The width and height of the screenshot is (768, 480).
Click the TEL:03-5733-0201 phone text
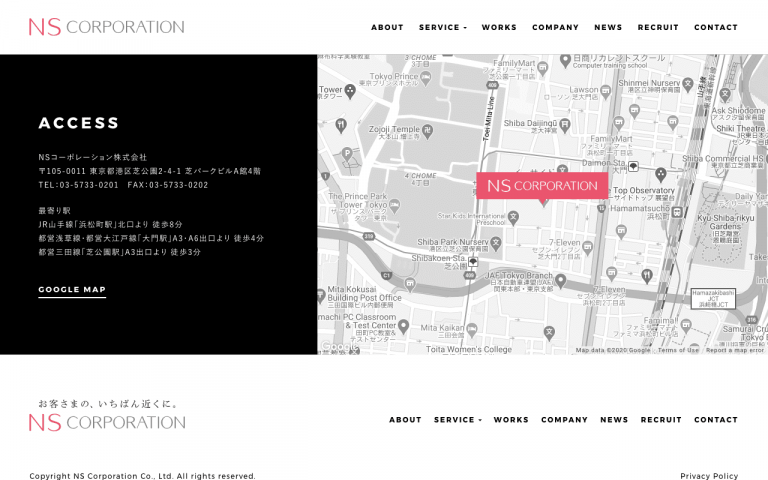point(78,185)
